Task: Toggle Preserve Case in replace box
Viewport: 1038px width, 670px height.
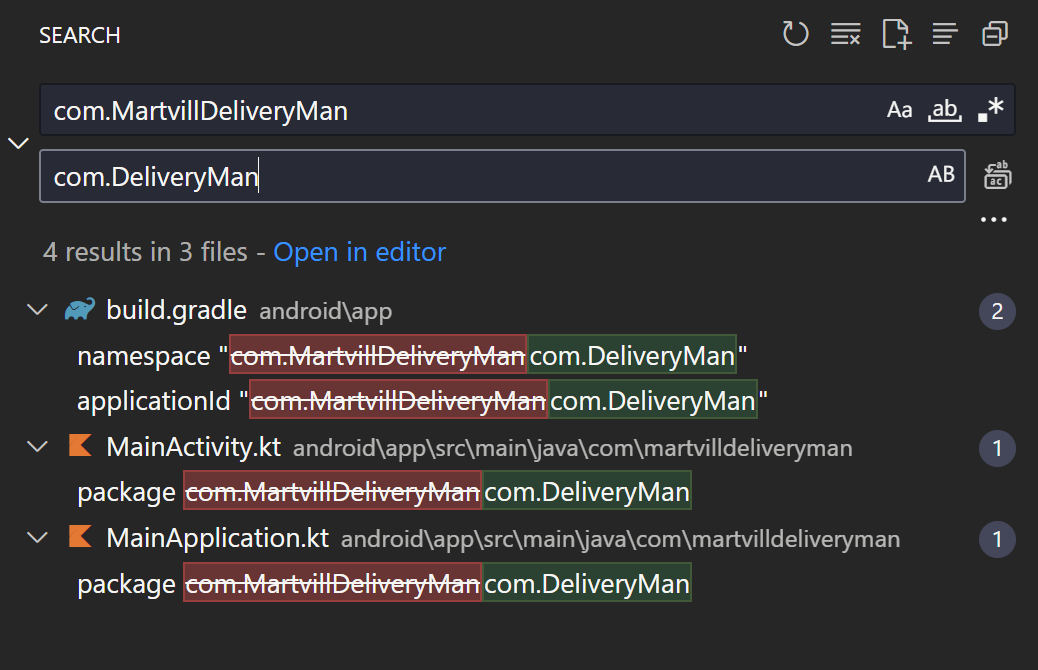Action: 941,175
